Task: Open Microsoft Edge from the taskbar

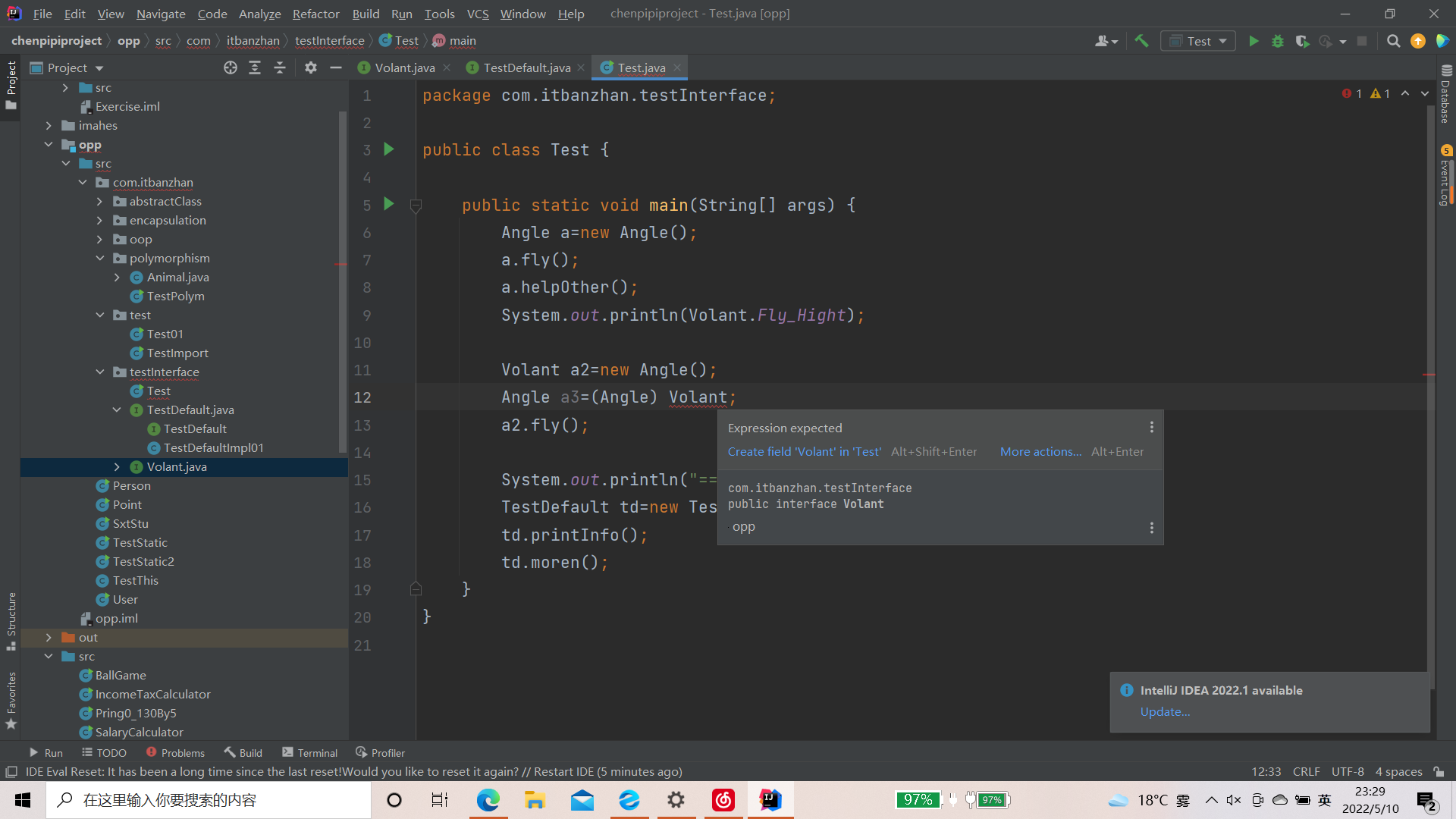Action: (x=488, y=800)
